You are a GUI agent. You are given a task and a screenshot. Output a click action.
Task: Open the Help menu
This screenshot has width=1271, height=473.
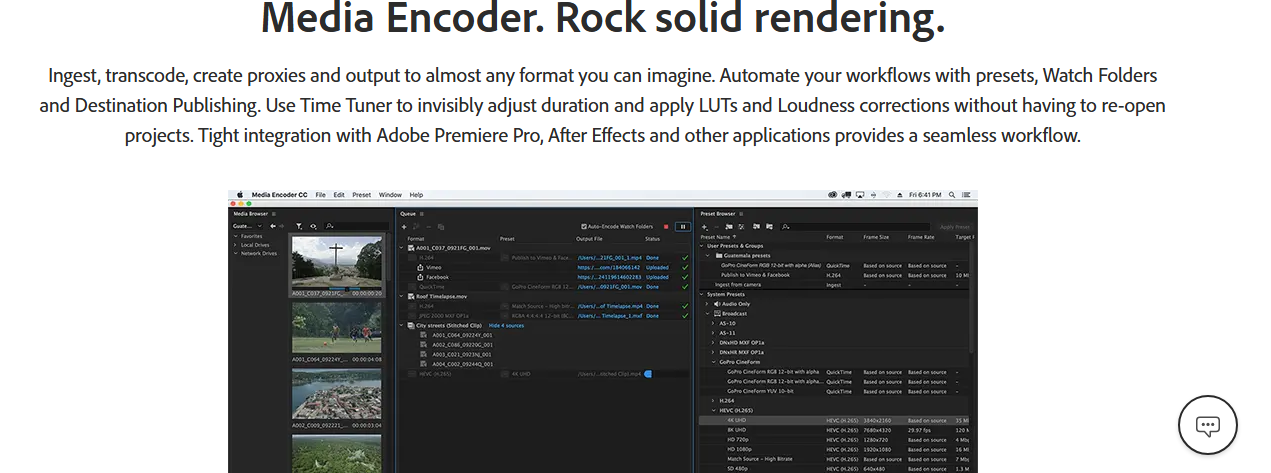(x=416, y=195)
